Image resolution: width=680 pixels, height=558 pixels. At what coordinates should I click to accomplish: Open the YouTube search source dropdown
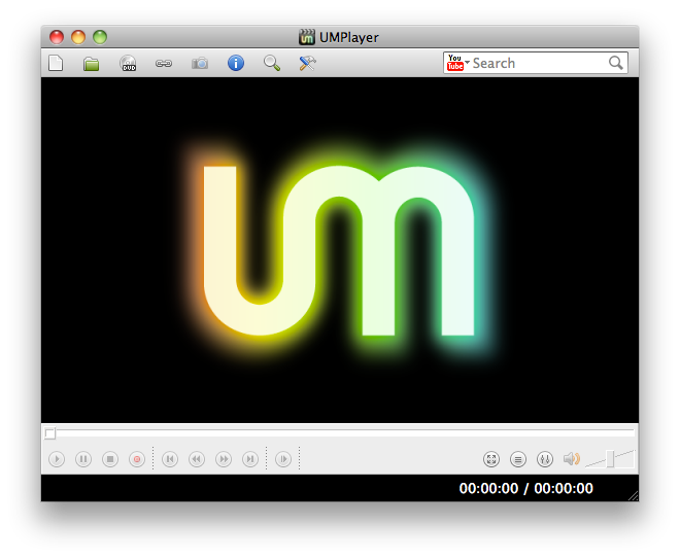tap(457, 63)
